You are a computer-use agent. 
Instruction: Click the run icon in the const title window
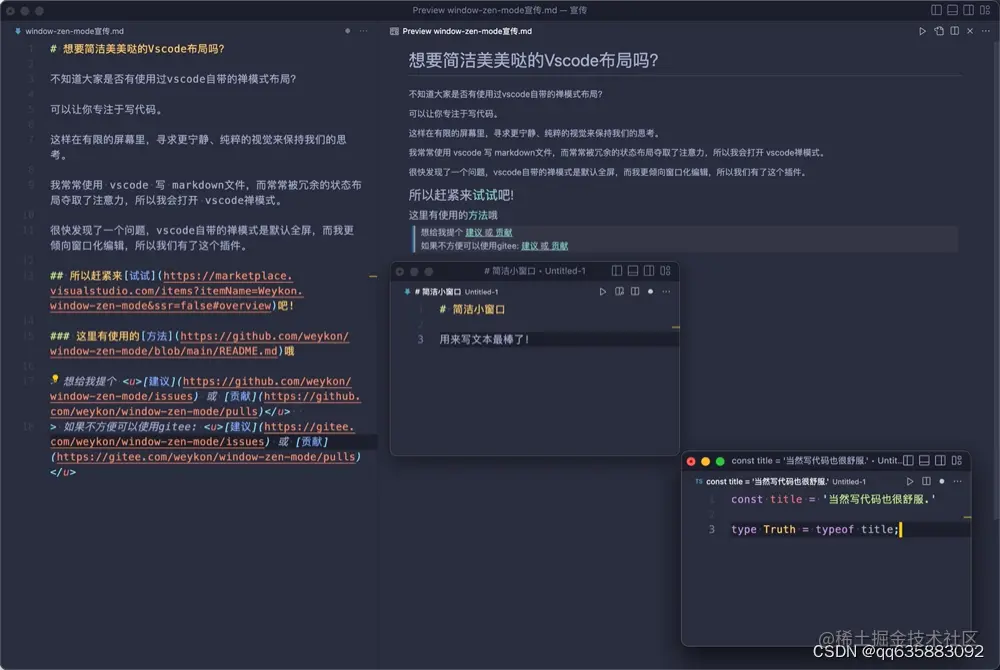[x=910, y=481]
